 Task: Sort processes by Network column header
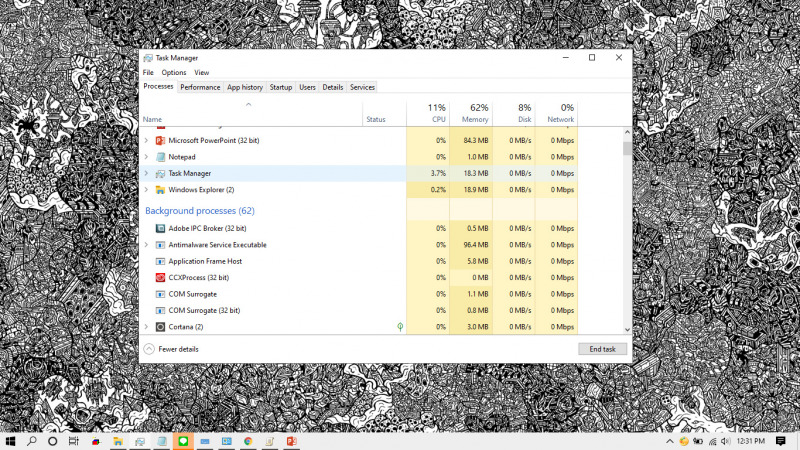click(x=556, y=113)
